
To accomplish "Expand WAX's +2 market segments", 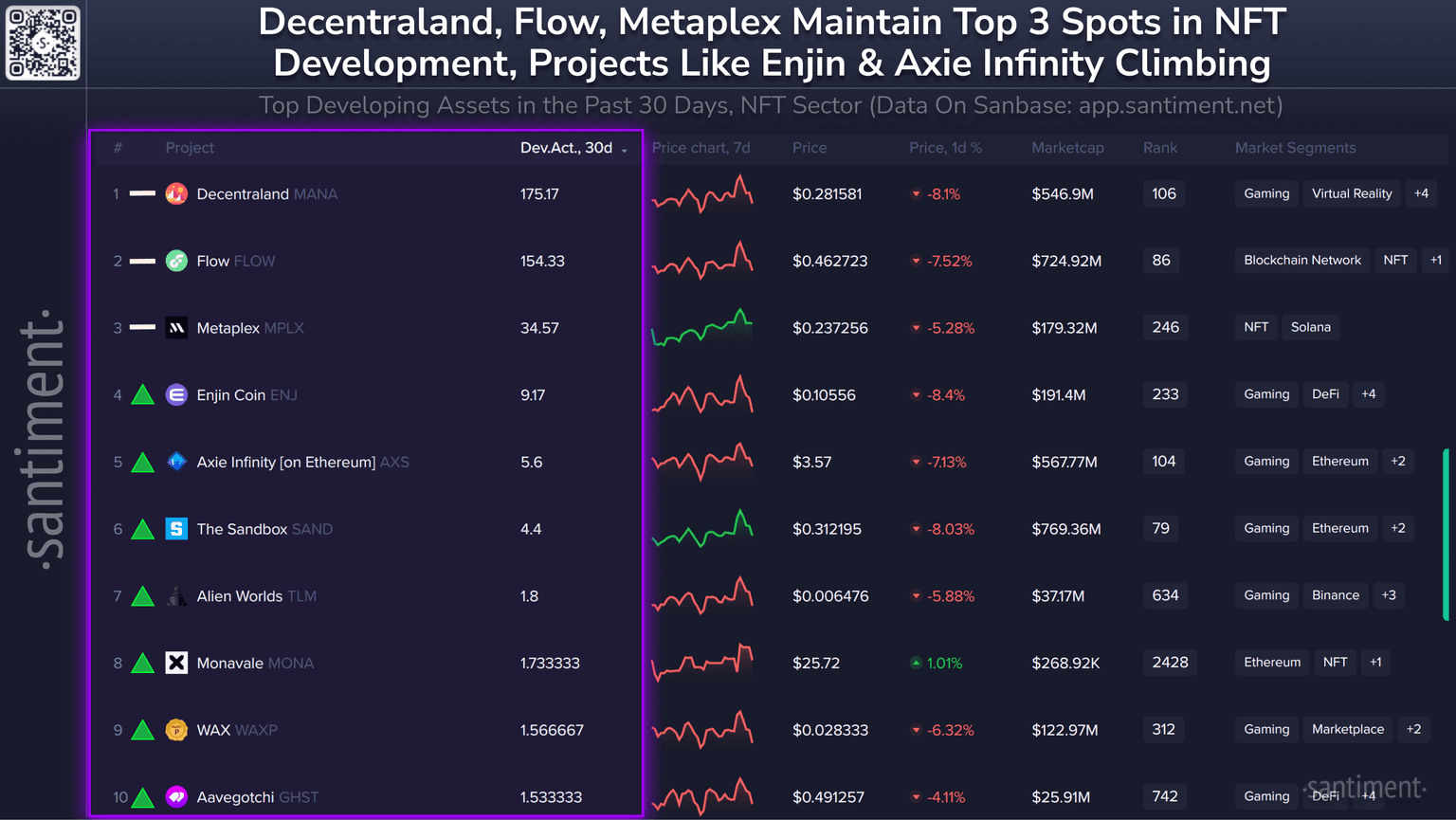I will tap(1413, 729).
